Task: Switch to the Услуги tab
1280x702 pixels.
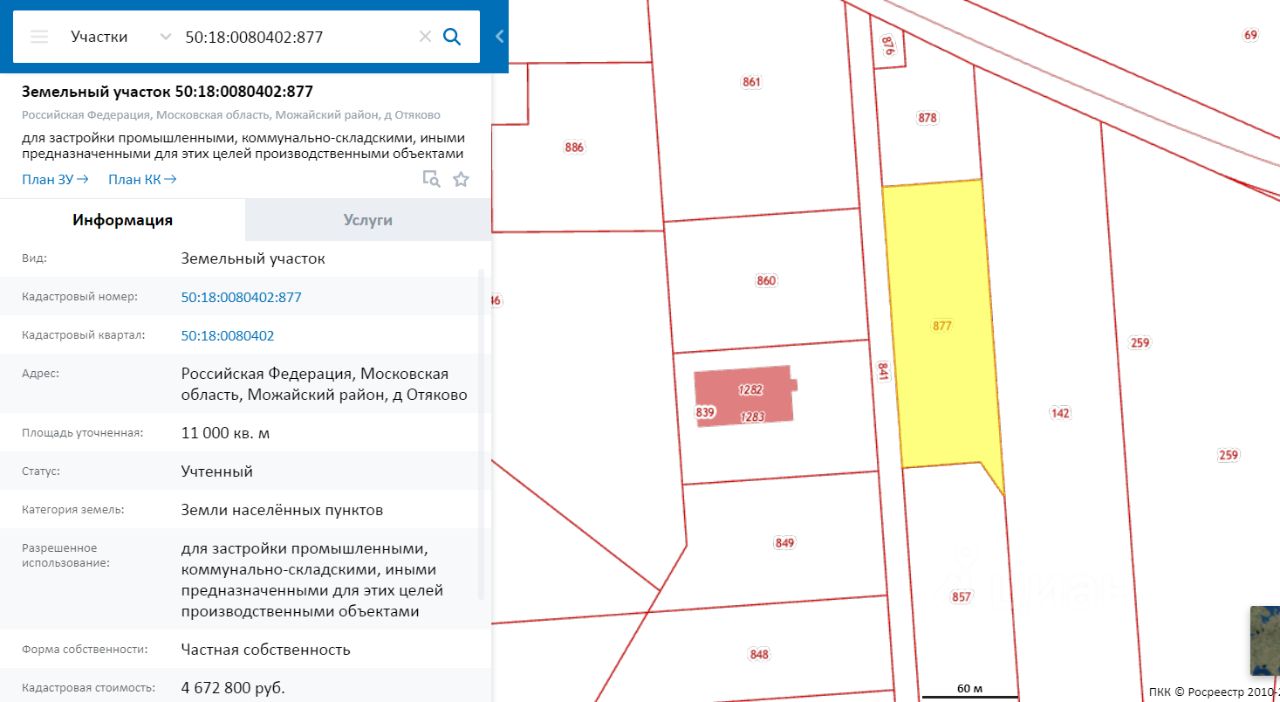Action: tap(368, 220)
